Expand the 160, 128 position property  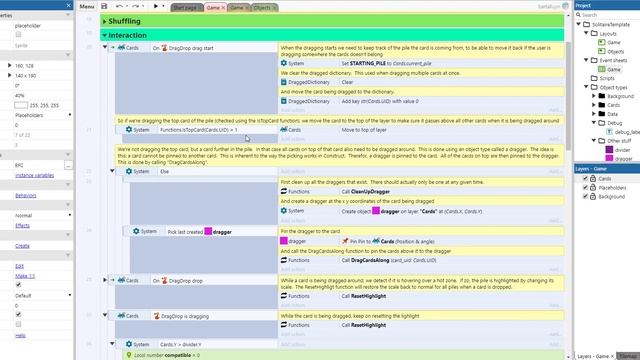click(x=9, y=65)
